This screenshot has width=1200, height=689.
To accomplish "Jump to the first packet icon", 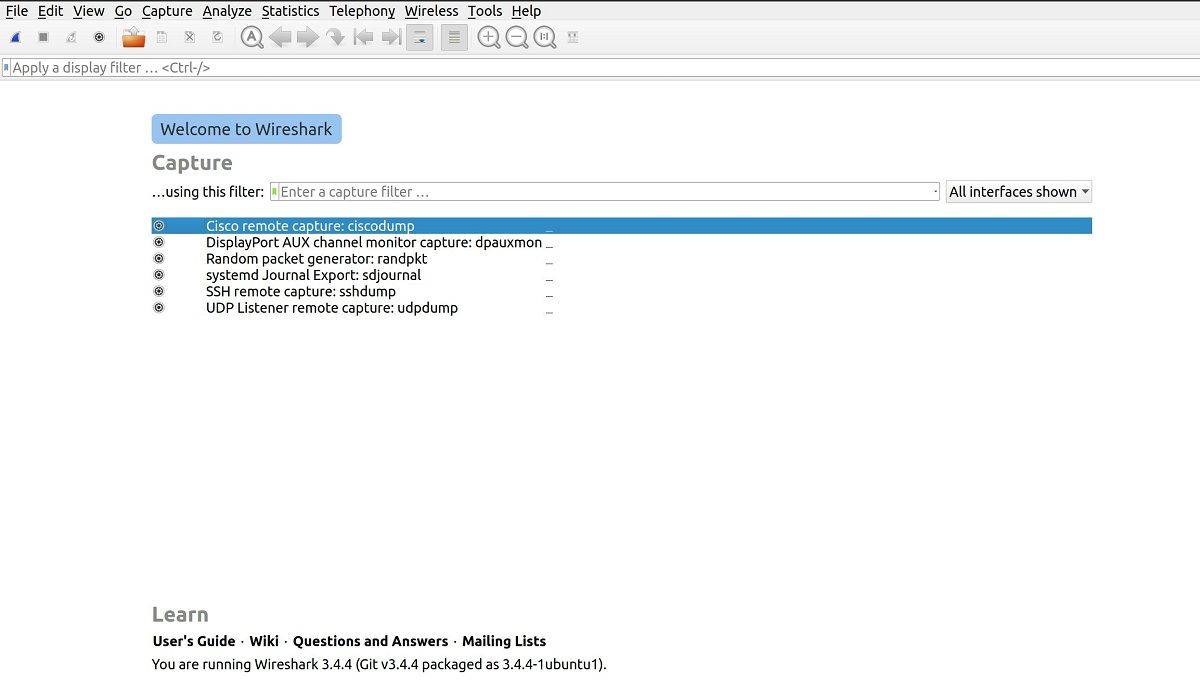I will pos(364,38).
